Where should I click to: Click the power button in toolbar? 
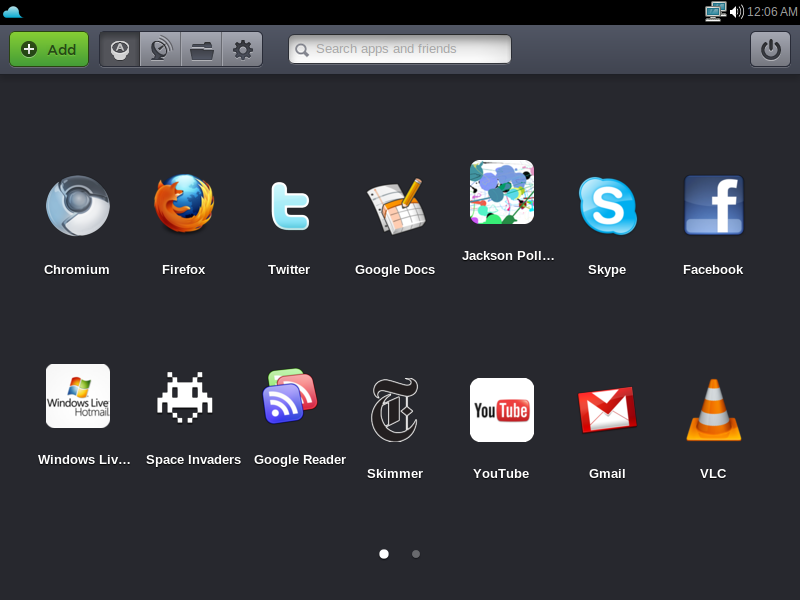pos(770,49)
